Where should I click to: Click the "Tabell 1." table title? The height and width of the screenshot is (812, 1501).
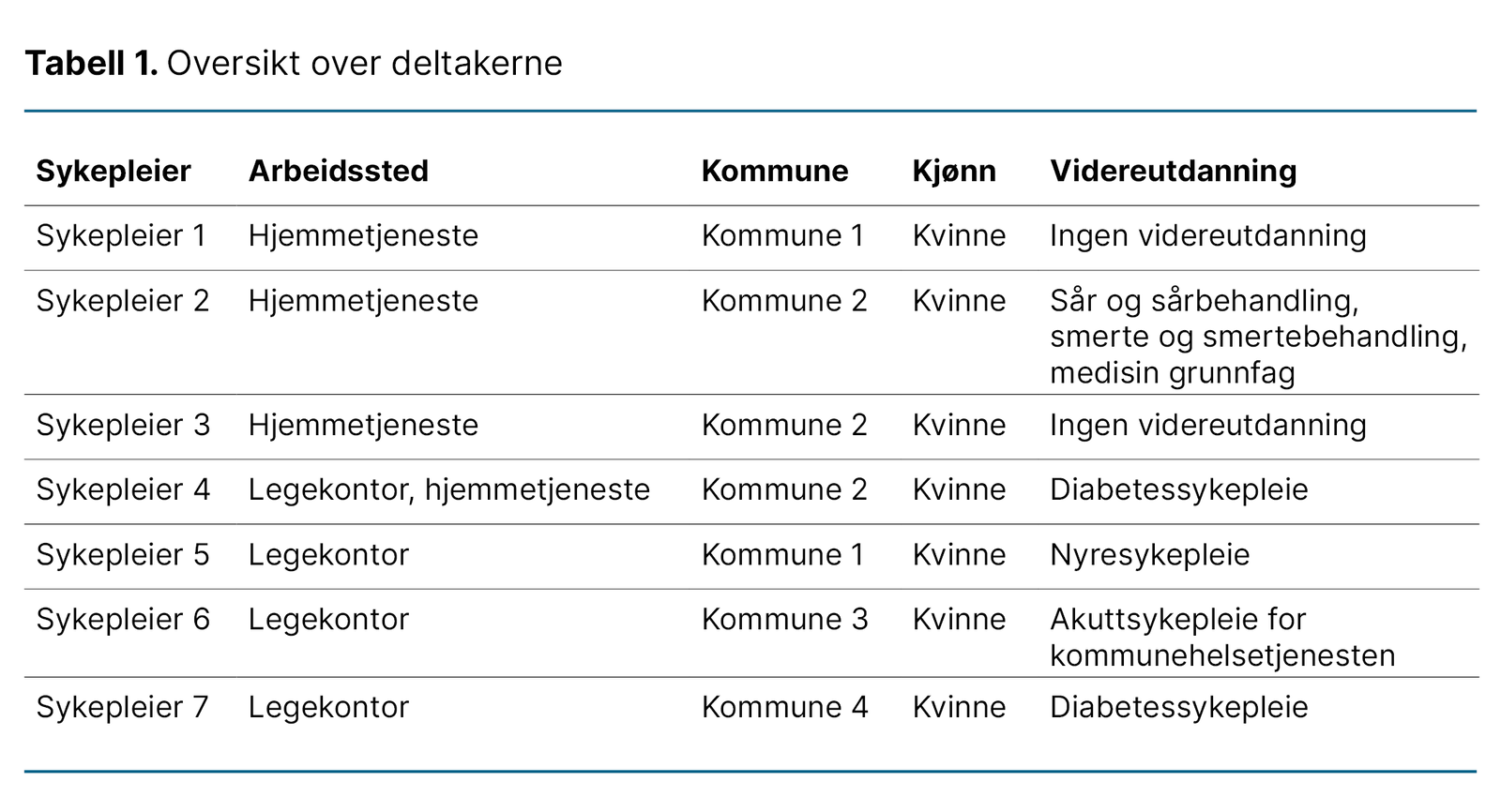click(x=91, y=64)
